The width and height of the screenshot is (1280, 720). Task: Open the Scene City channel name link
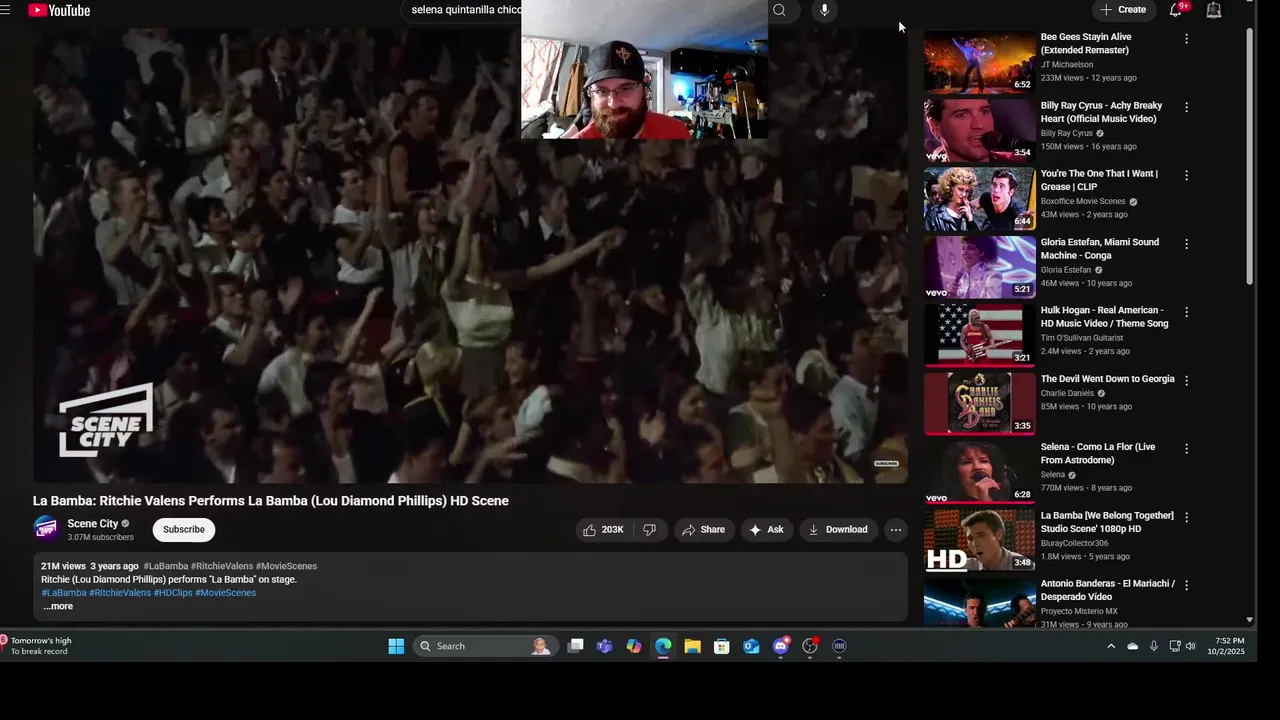[93, 524]
